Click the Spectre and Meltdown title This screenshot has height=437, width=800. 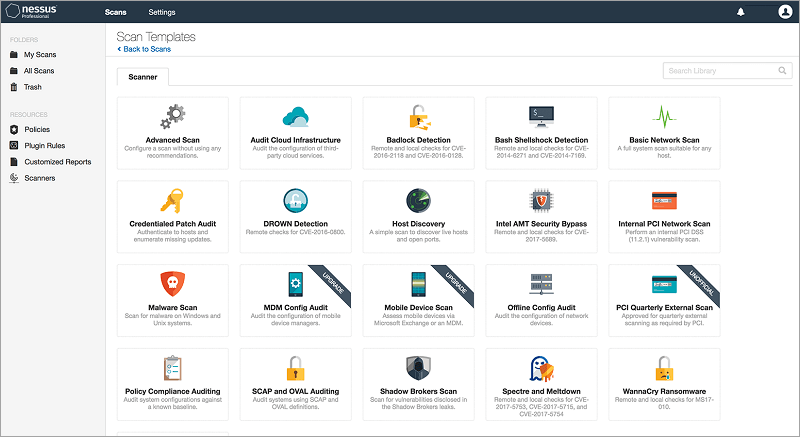(541, 391)
